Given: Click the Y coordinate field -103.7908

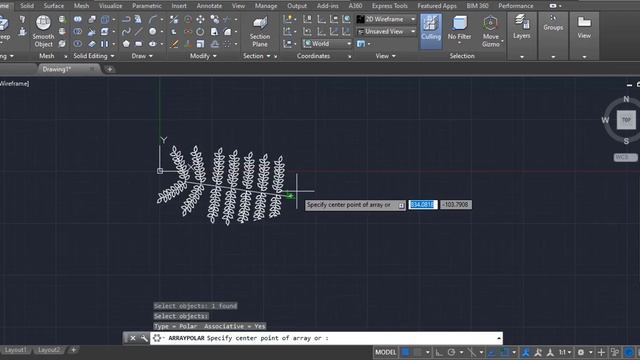Looking at the screenshot, I should (x=456, y=204).
